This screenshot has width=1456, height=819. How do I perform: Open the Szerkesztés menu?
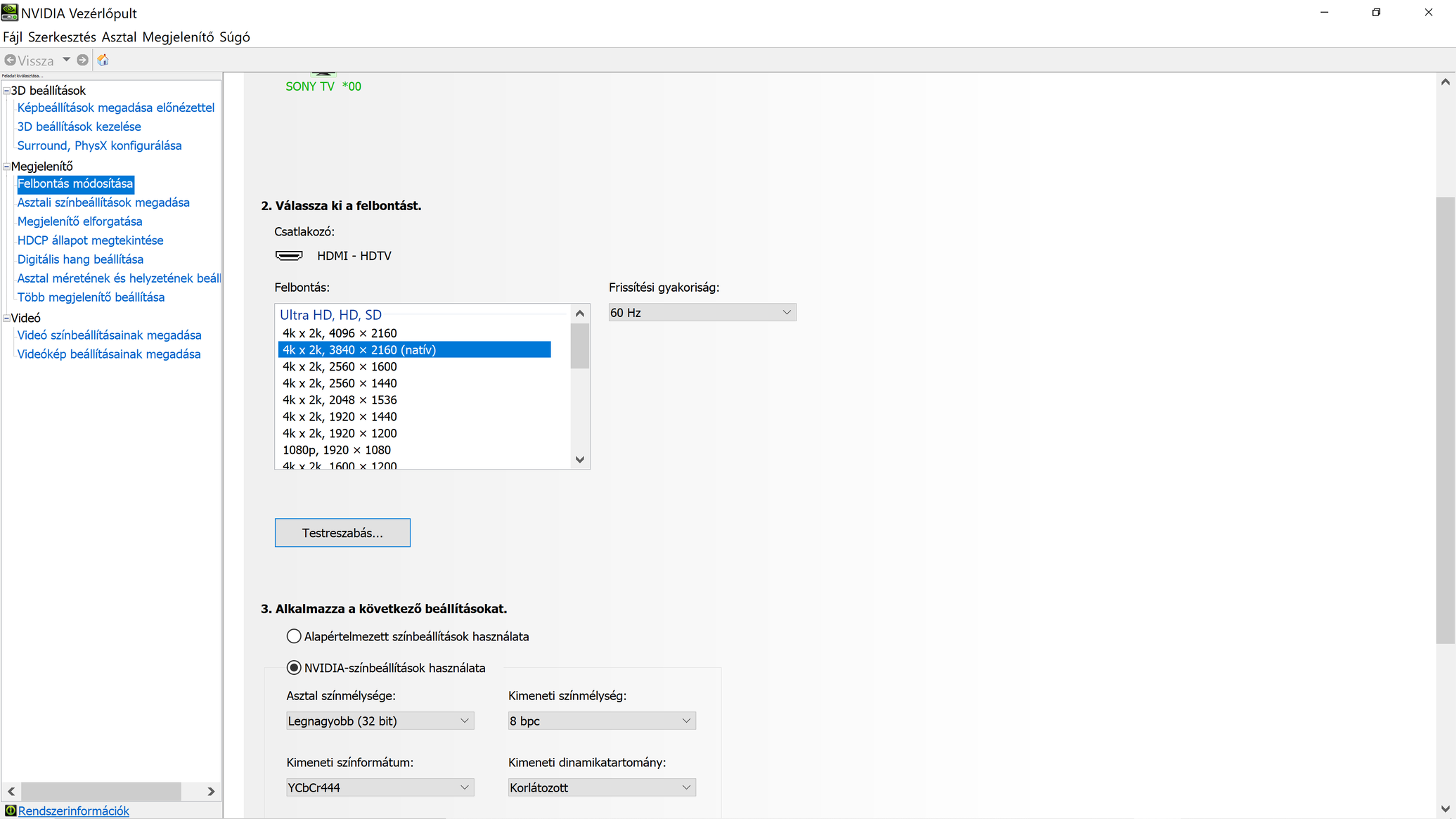click(62, 37)
